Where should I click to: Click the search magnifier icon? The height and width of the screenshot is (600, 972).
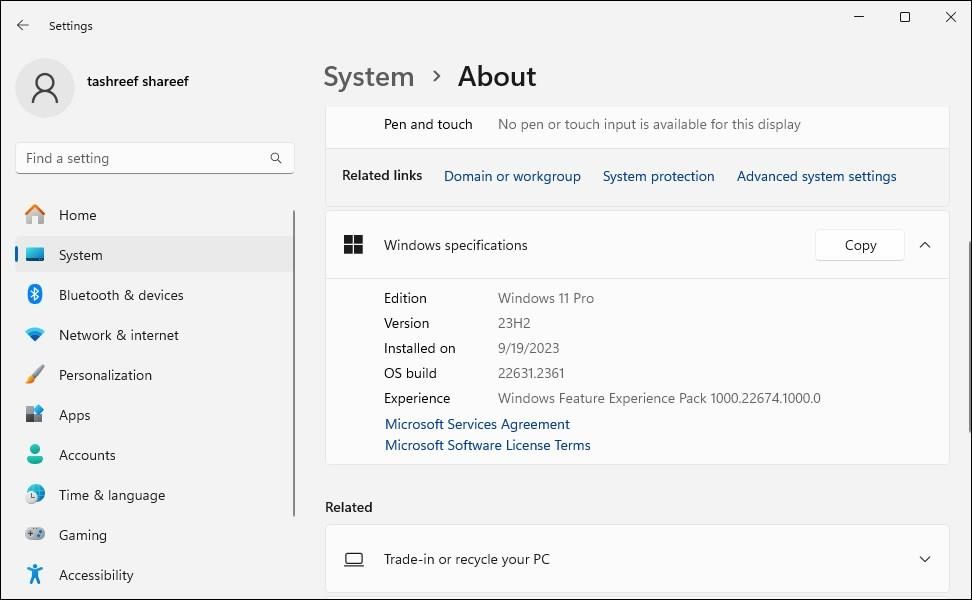click(275, 158)
